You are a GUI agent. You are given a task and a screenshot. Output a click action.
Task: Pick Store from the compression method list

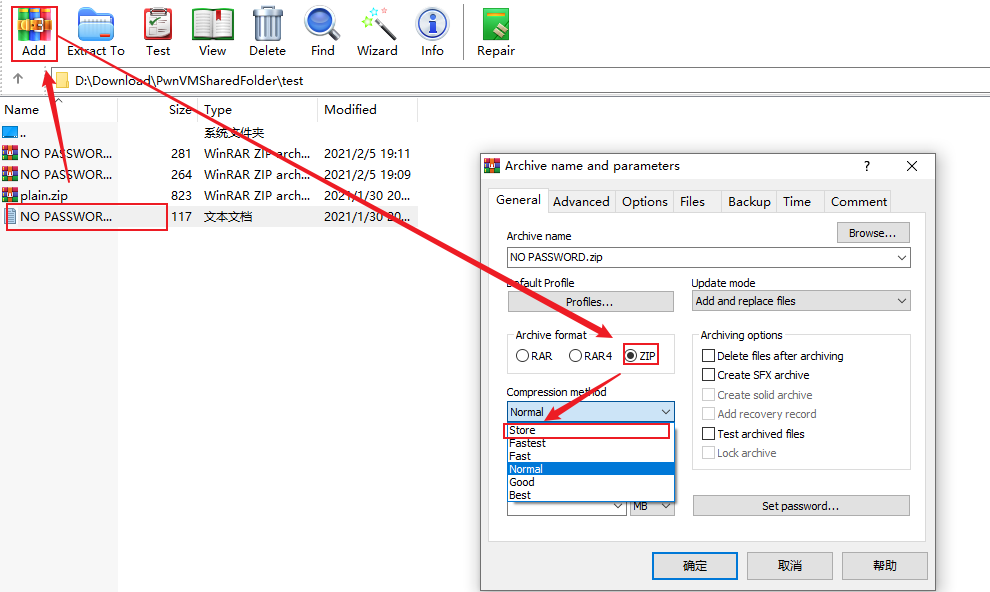pyautogui.click(x=522, y=430)
